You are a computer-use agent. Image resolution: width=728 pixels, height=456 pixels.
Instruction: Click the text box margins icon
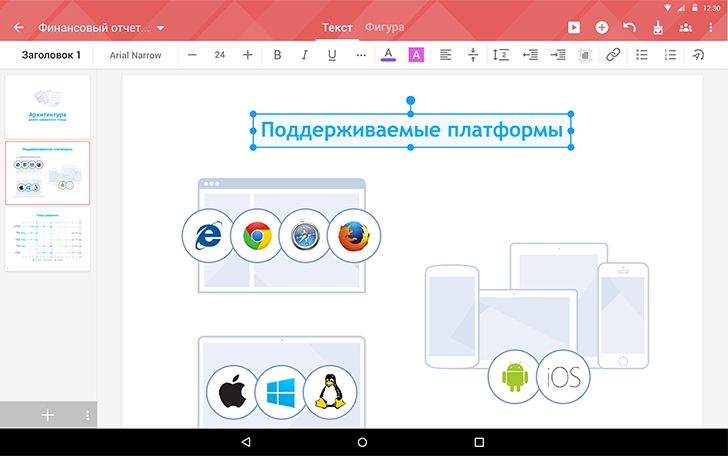[585, 55]
